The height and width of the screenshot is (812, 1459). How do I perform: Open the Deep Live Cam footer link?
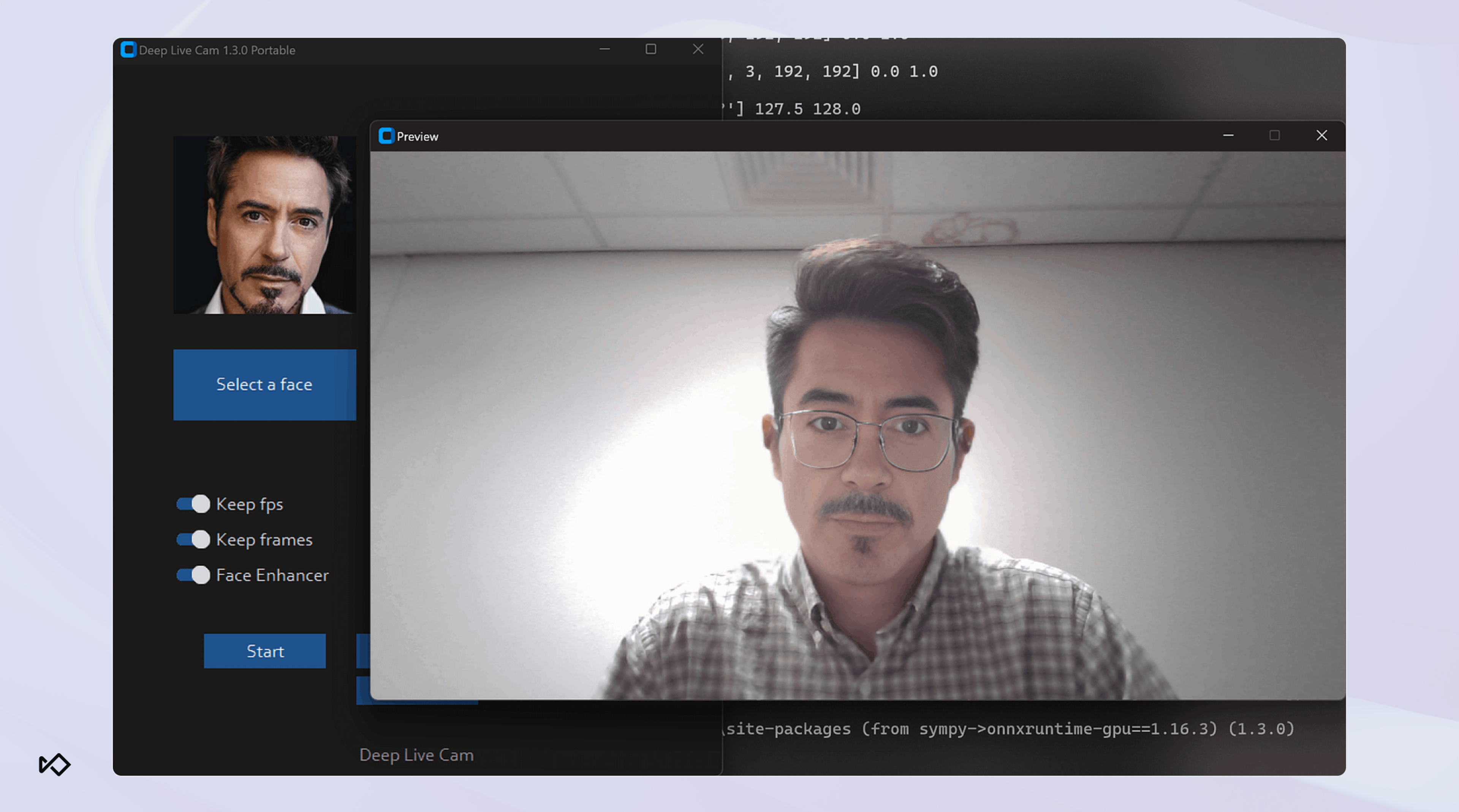click(416, 755)
